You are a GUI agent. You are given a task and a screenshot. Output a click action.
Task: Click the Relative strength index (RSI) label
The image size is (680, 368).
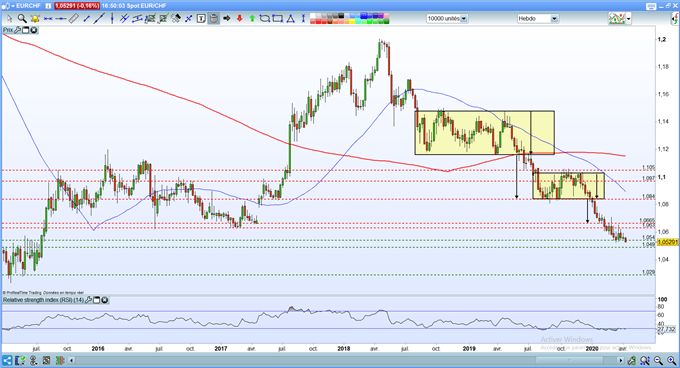tap(43, 300)
